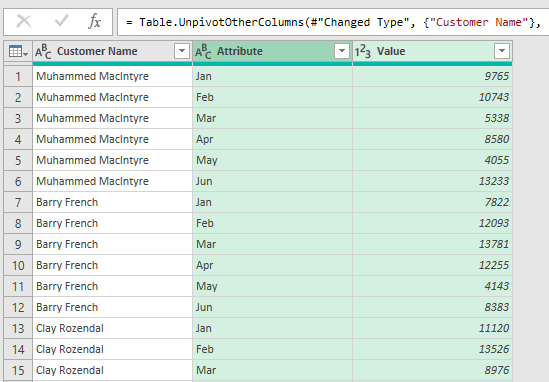Screen dimensions: 549x382
Task: Click value cell 13233
Action: [432, 181]
